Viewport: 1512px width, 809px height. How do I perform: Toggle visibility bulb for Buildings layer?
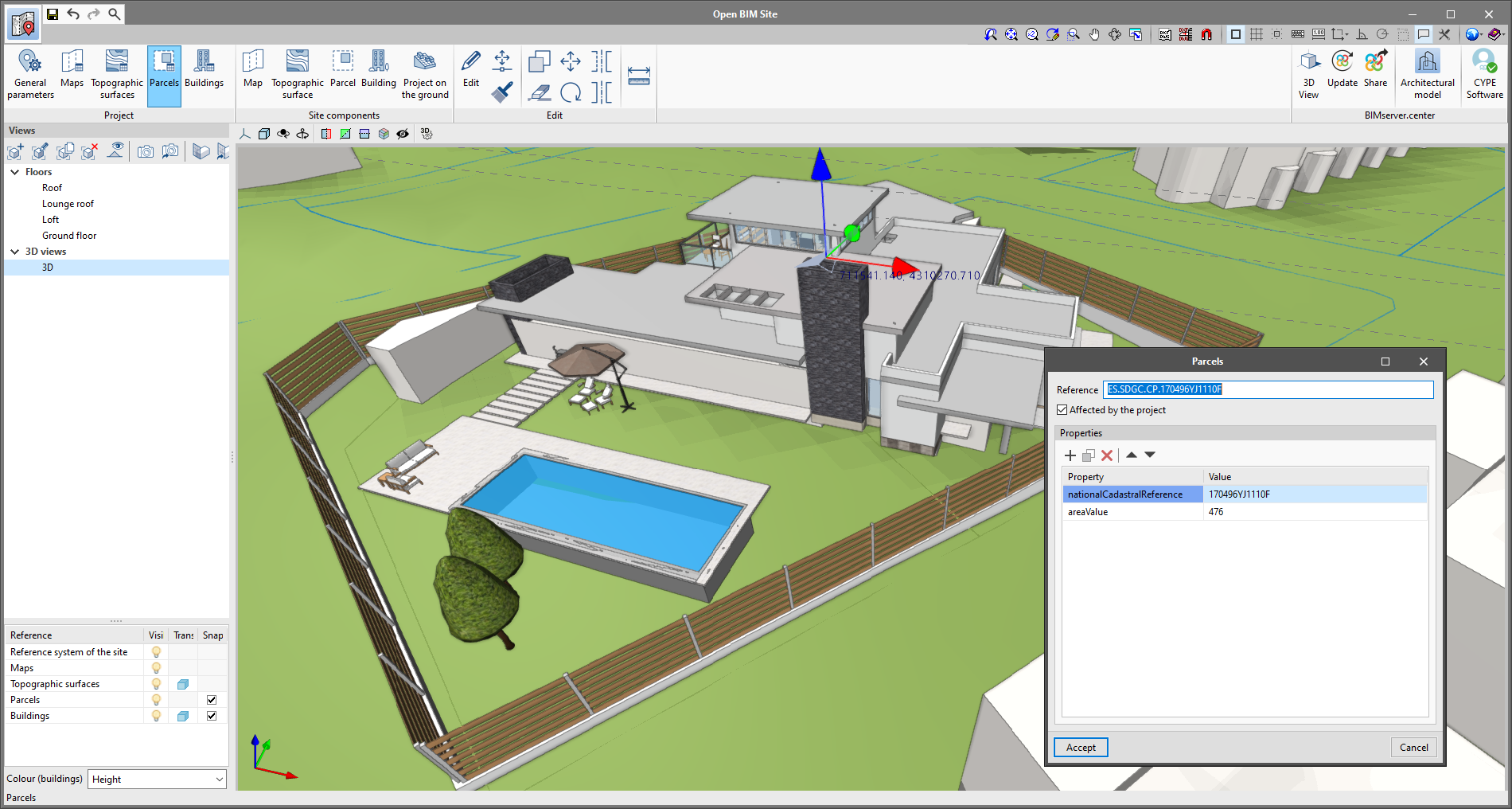tap(156, 716)
